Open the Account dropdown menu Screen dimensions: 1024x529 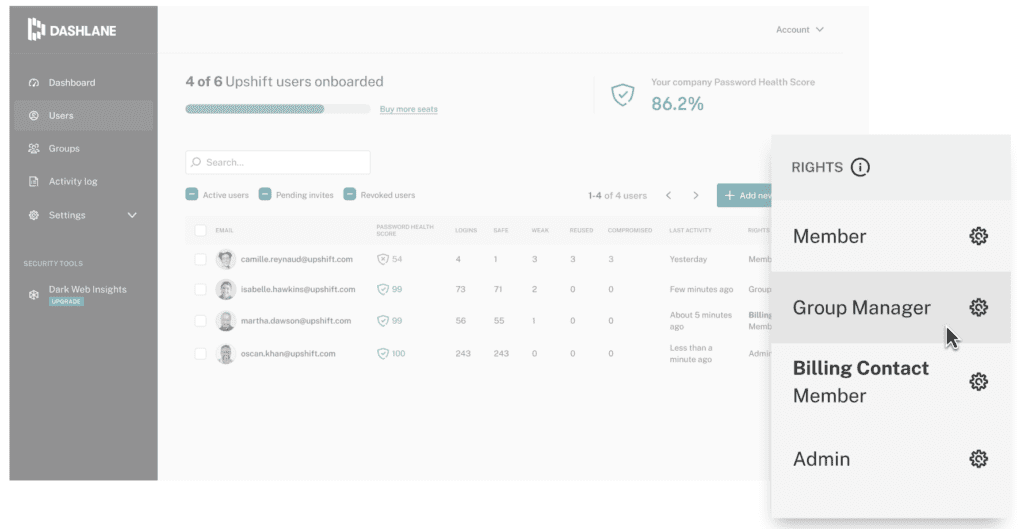799,30
